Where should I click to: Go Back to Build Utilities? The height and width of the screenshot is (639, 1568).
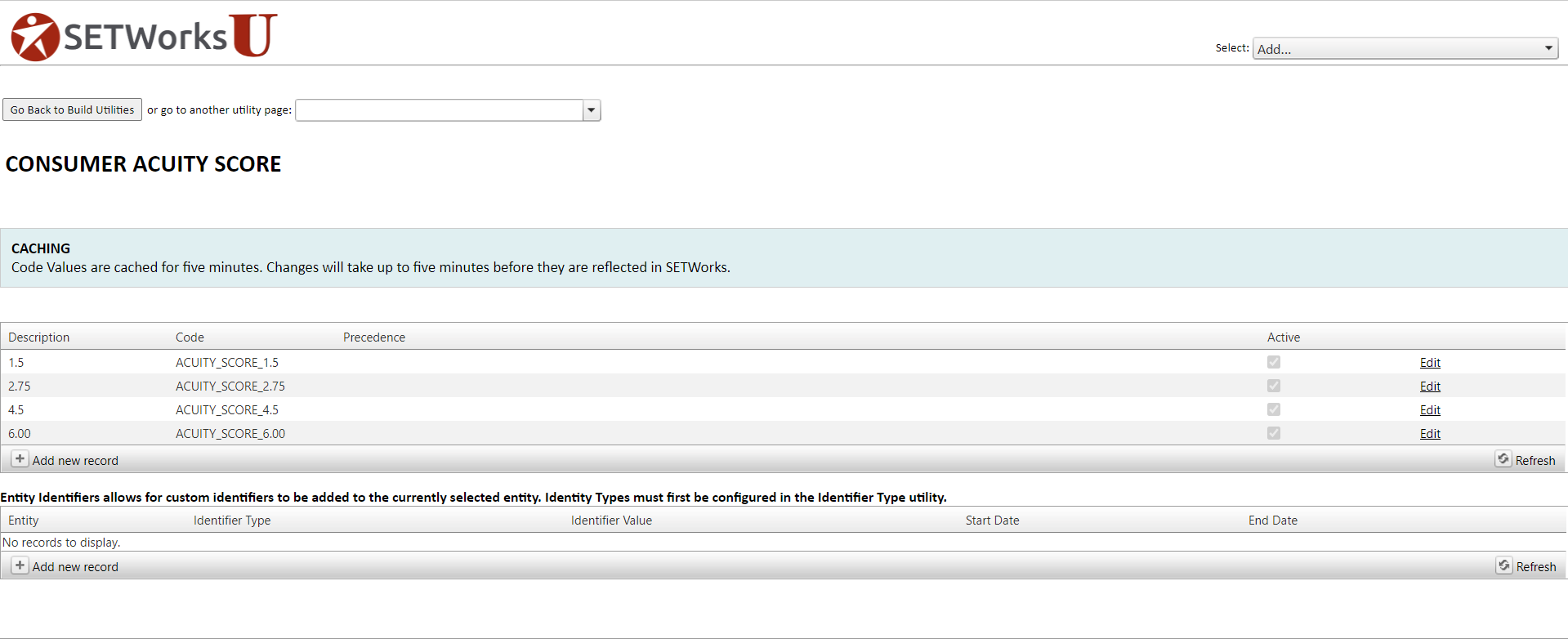coord(72,109)
